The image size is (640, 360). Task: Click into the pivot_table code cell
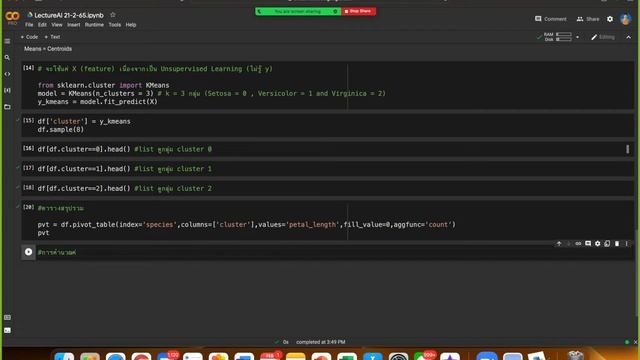(327, 220)
